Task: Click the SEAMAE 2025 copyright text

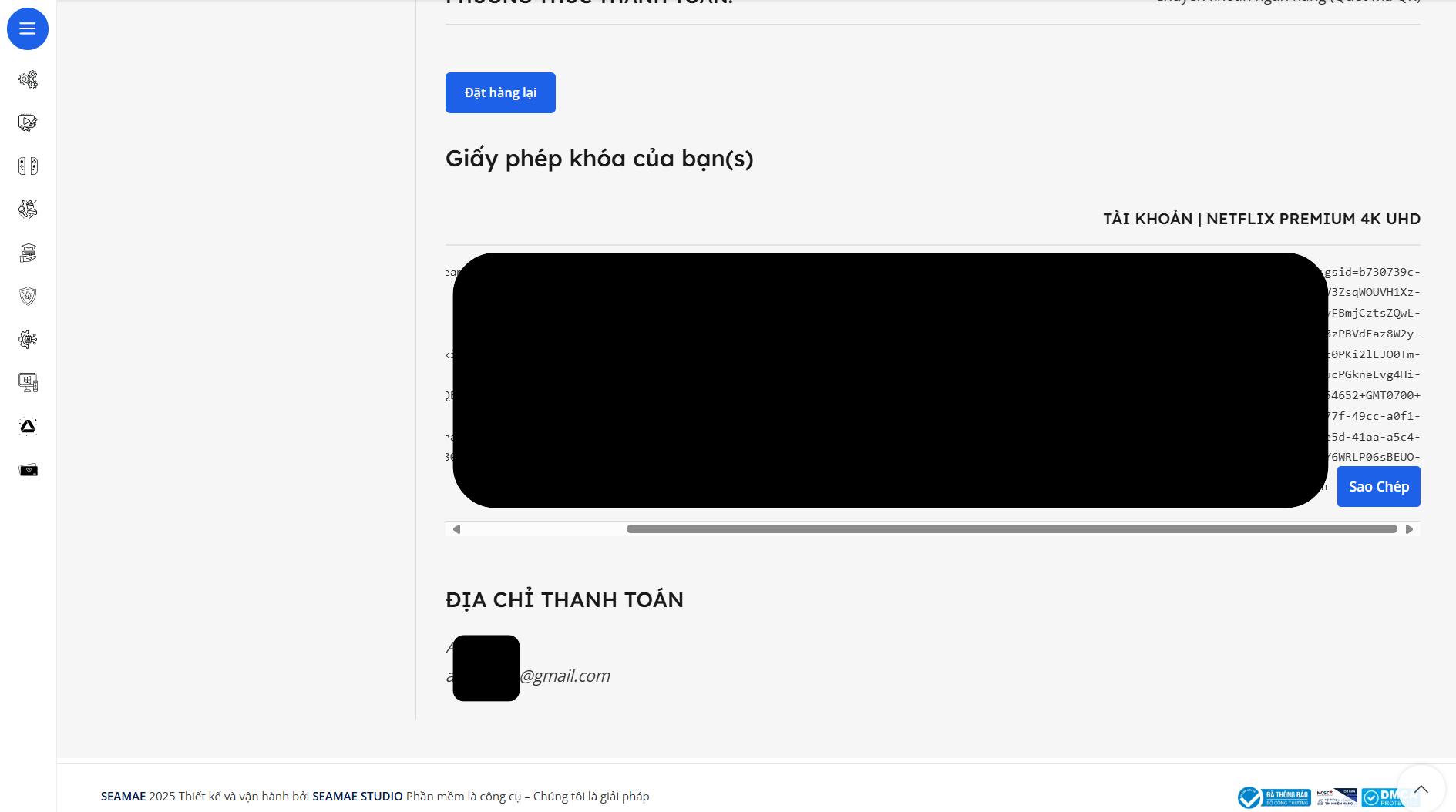Action: coord(138,797)
